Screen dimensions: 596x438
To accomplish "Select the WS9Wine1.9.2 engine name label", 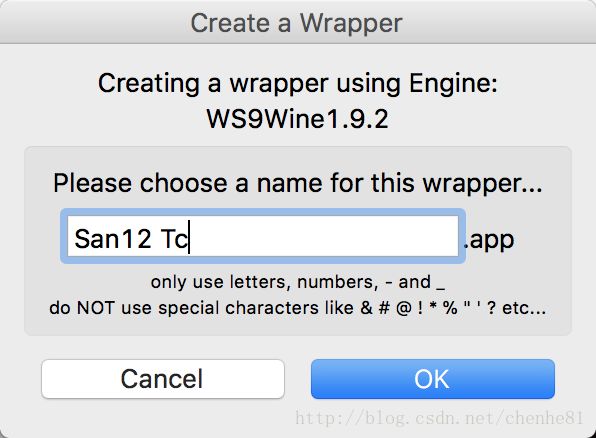I will pyautogui.click(x=297, y=119).
